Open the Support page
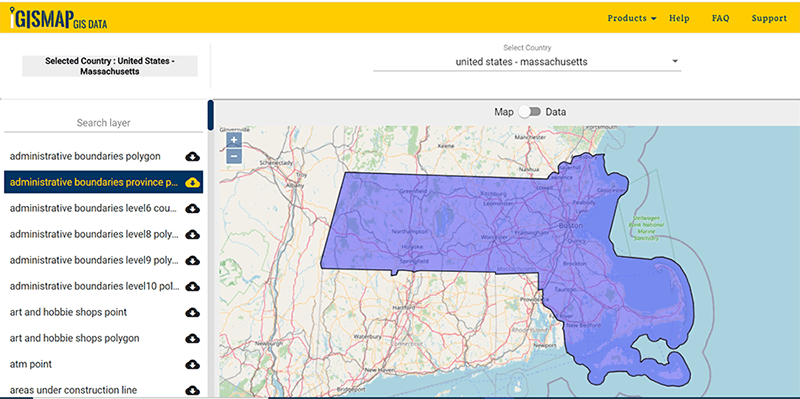Screen dimensions: 800x399 769,18
